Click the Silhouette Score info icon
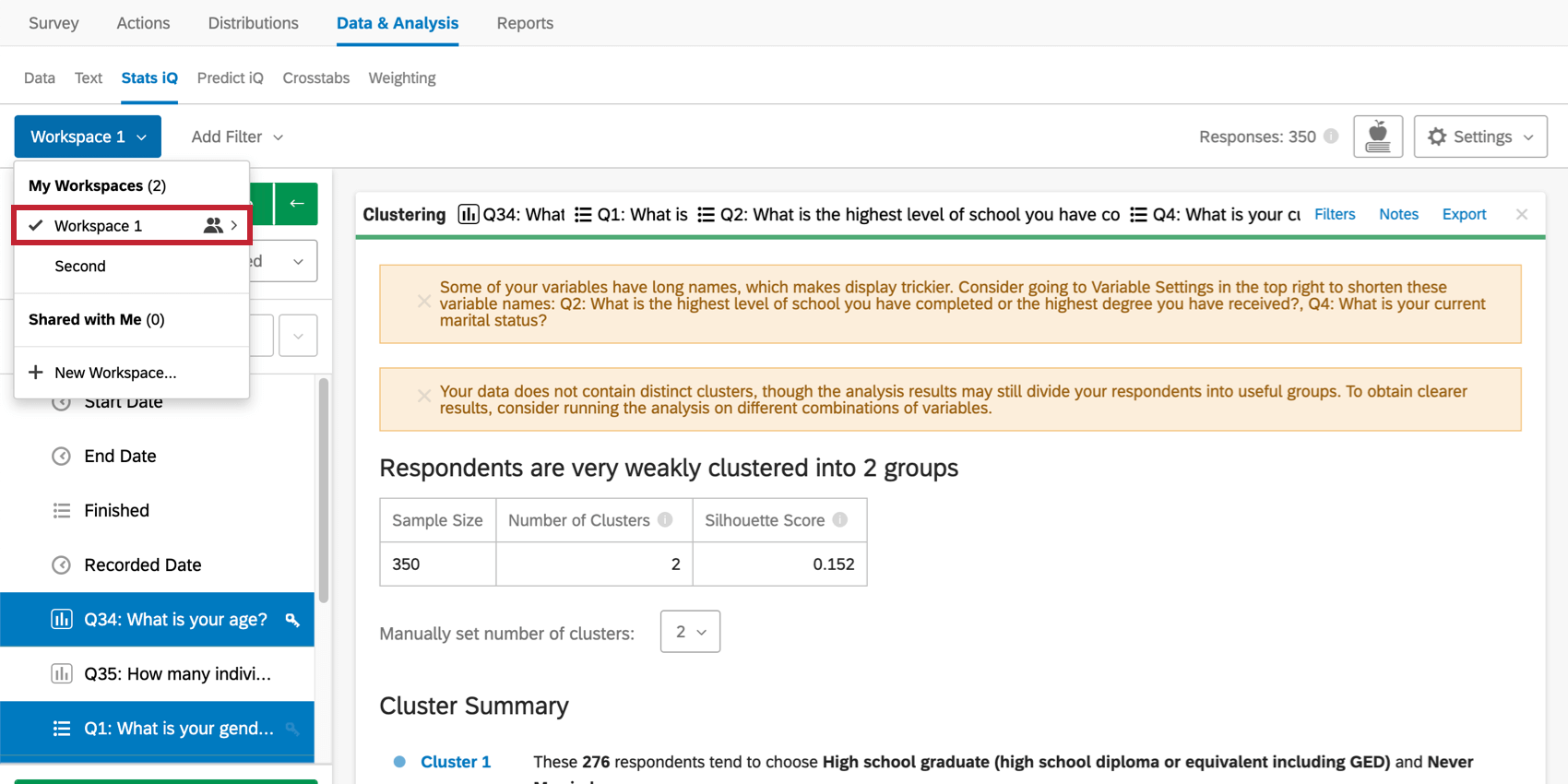 point(839,520)
